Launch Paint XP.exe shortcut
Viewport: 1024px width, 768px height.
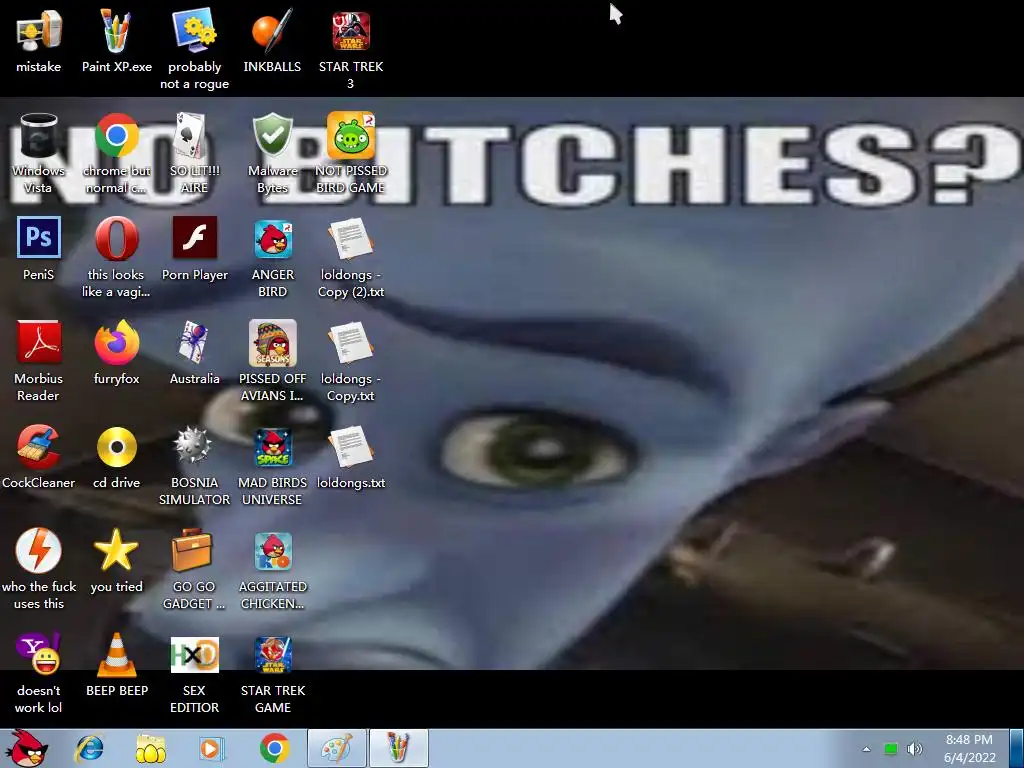coord(116,31)
